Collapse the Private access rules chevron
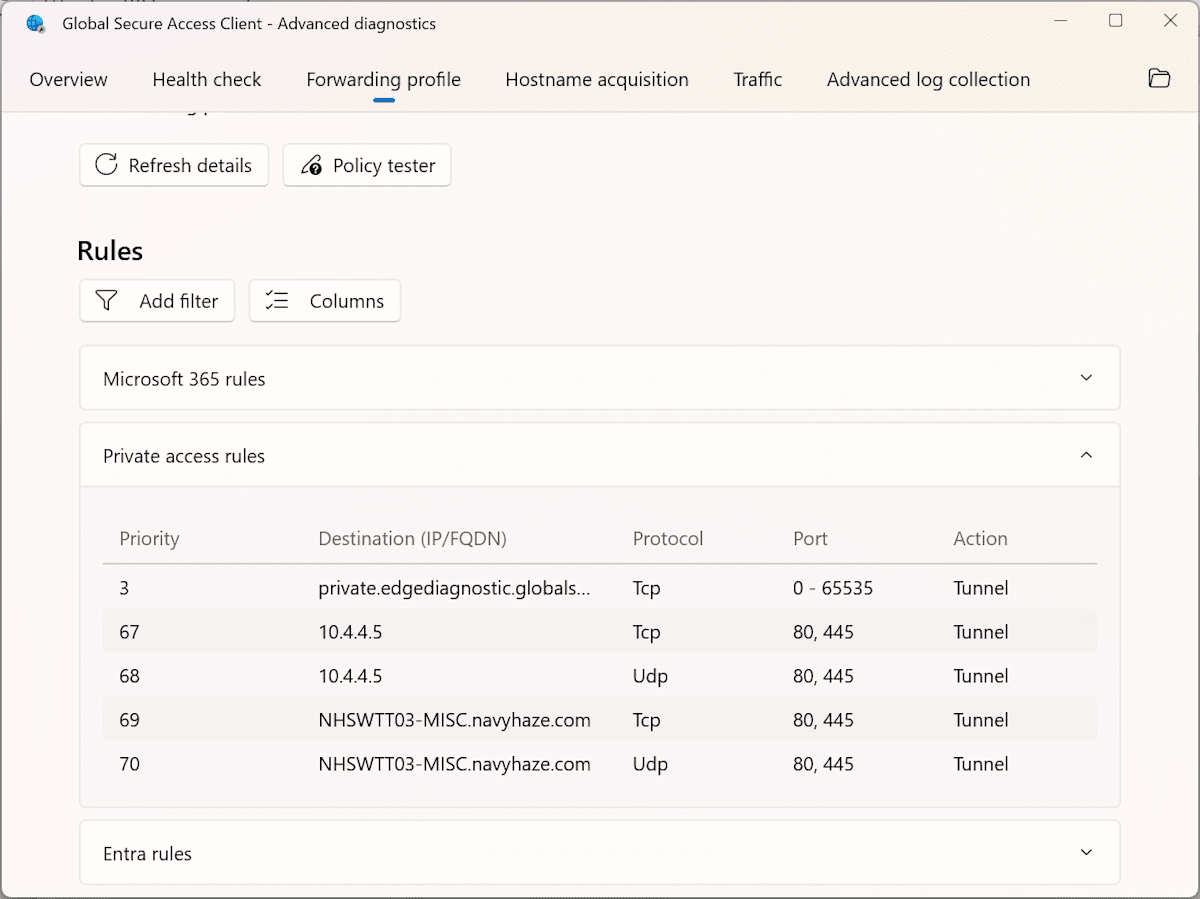Screen dimensions: 1200x899 pos(1086,455)
